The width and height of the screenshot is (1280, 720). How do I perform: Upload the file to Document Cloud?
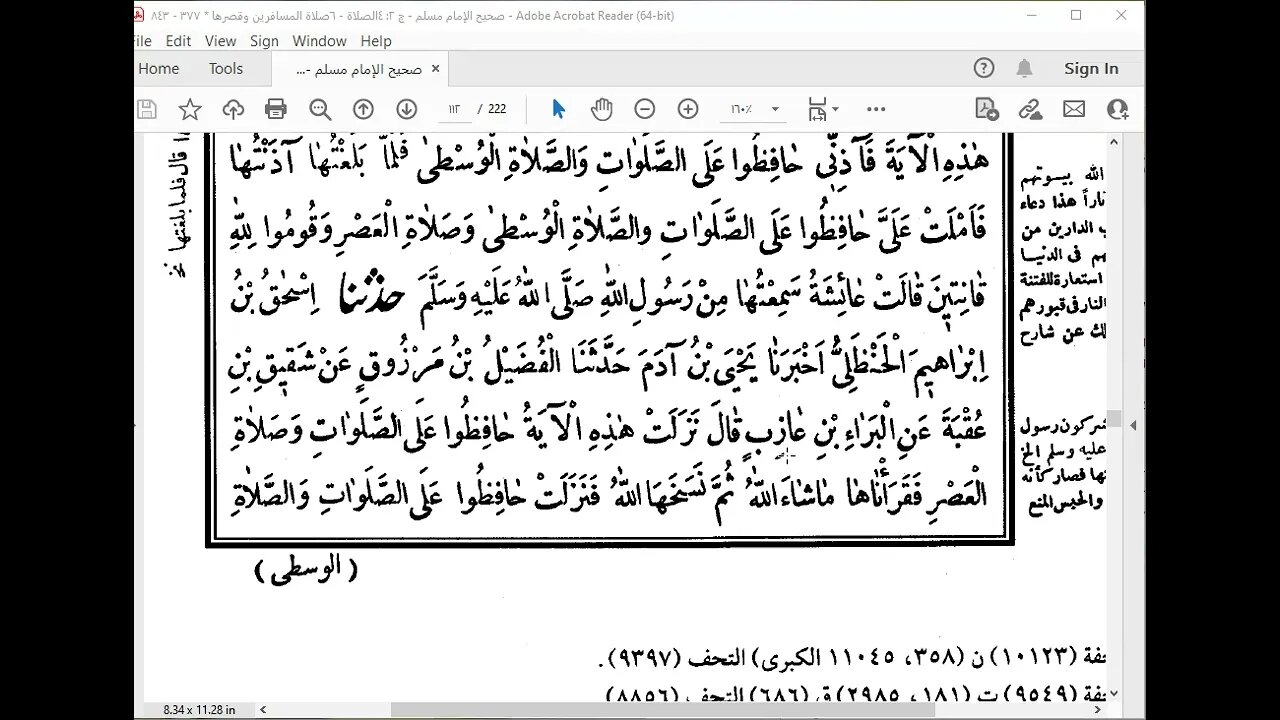[233, 109]
